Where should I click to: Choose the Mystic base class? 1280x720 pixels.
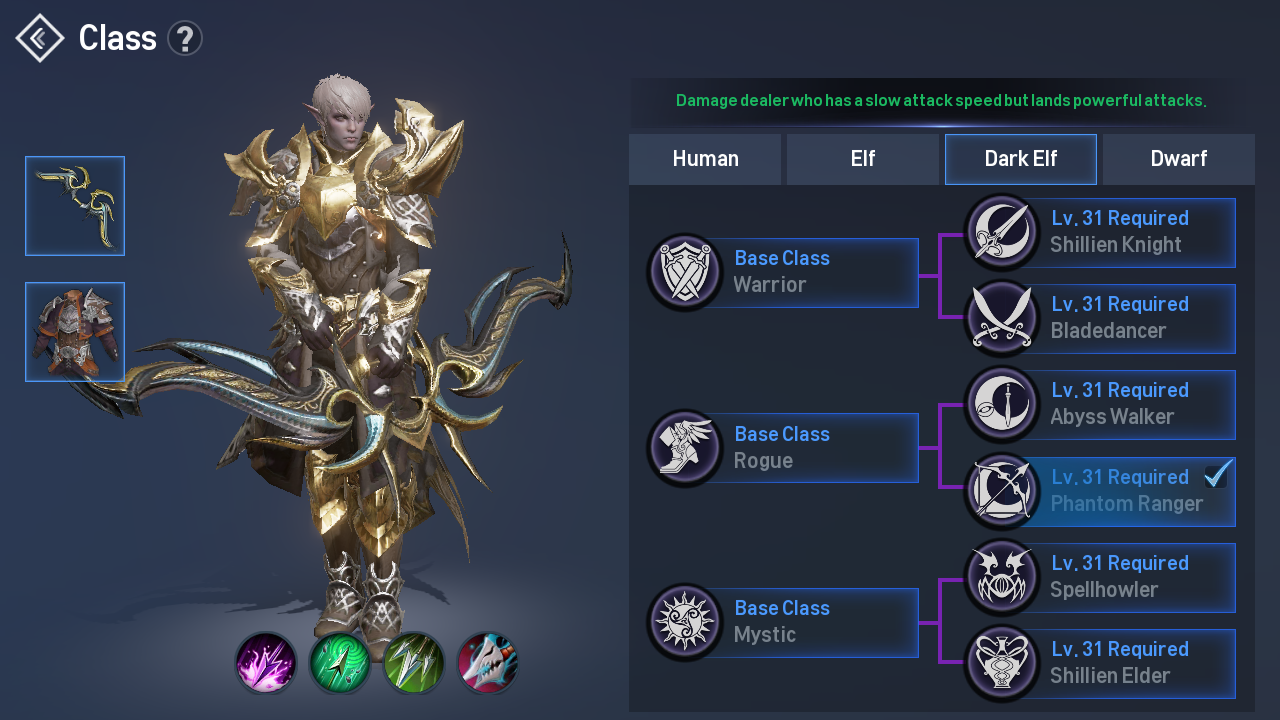pyautogui.click(x=783, y=622)
